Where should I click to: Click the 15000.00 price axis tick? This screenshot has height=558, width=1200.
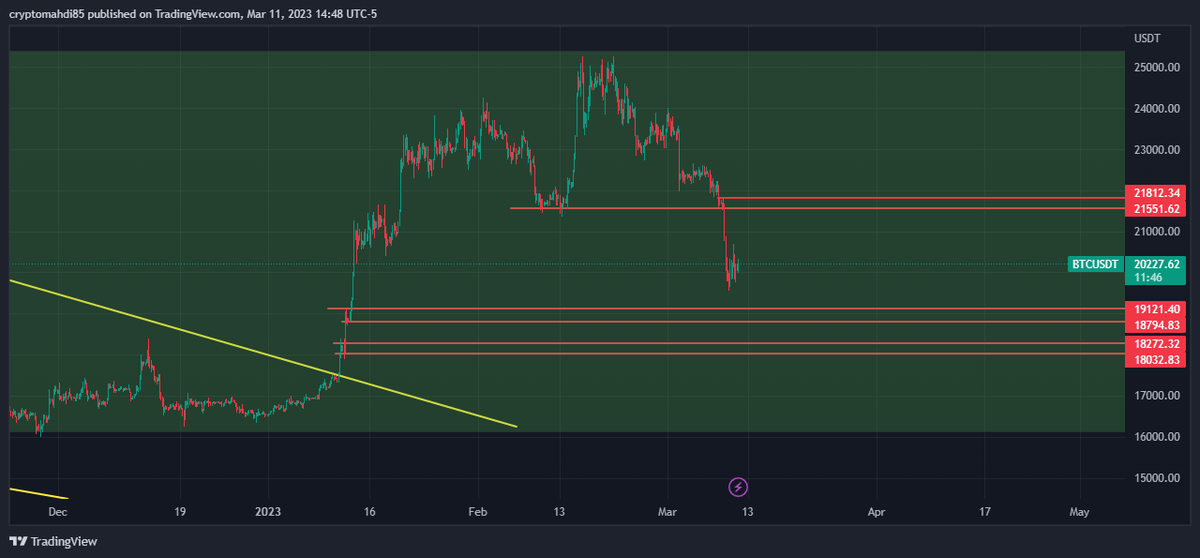1158,478
